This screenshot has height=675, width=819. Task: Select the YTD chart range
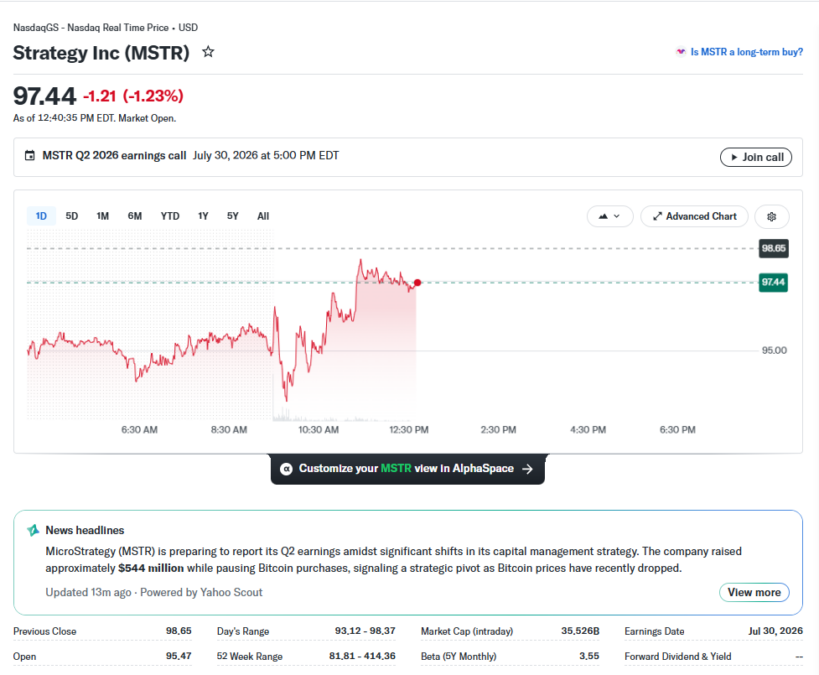click(170, 216)
